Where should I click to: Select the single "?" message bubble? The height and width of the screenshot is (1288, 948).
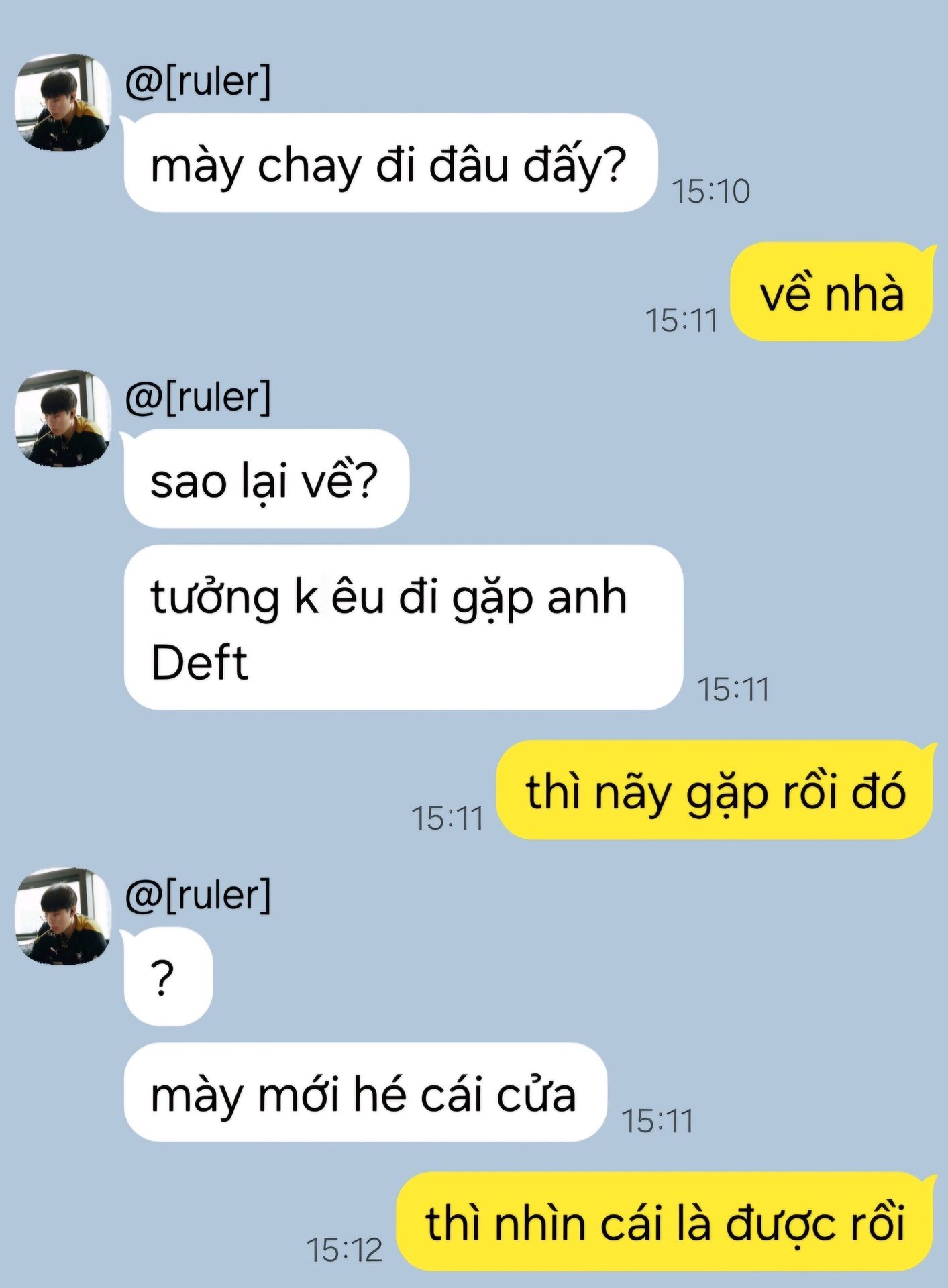tap(168, 977)
